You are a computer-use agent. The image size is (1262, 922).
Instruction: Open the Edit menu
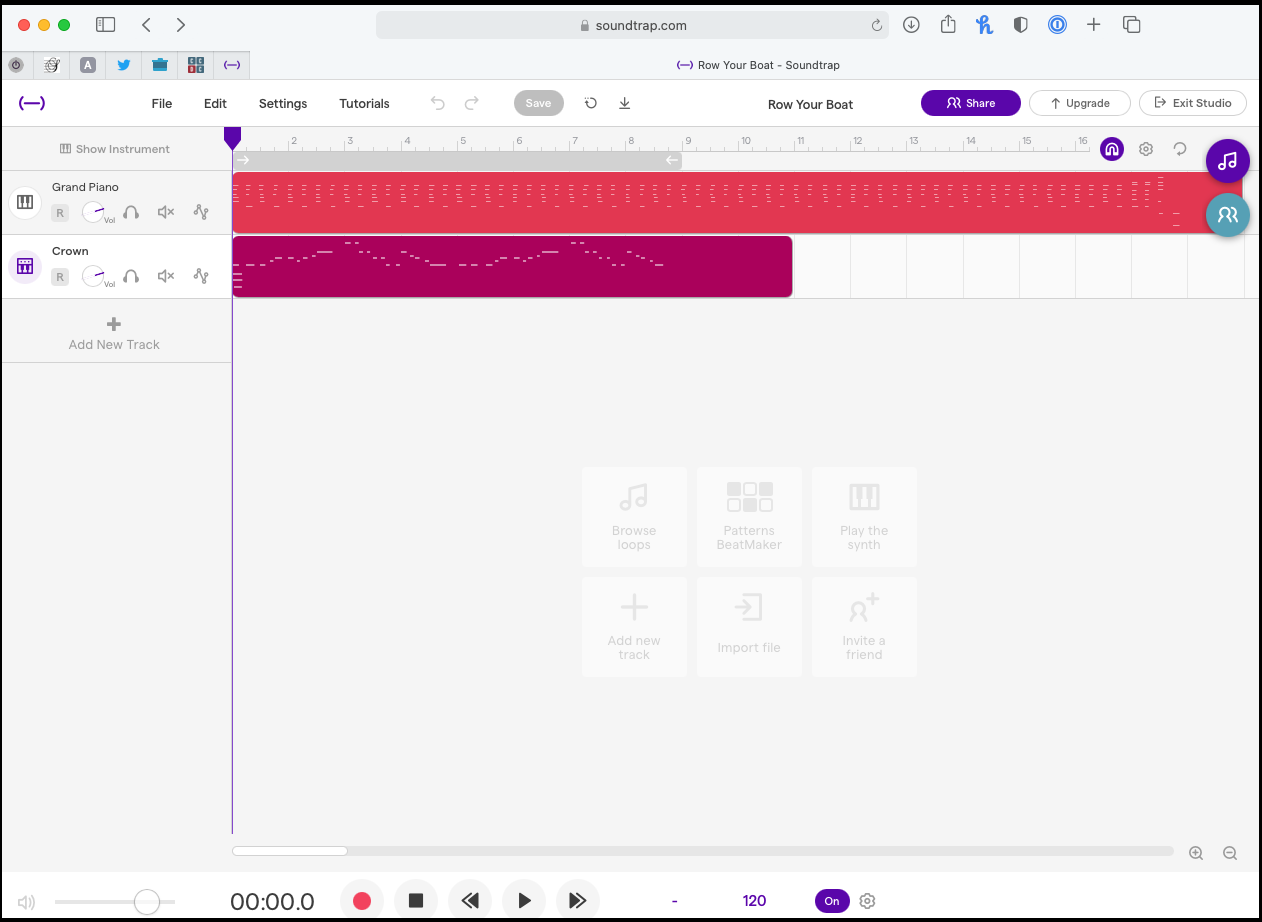215,103
